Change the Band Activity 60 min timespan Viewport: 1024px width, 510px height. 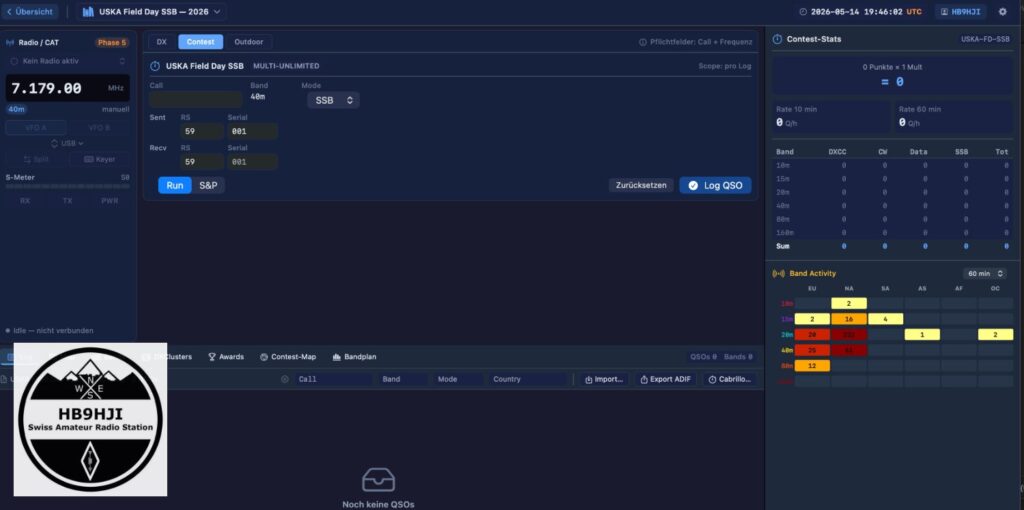coord(984,274)
